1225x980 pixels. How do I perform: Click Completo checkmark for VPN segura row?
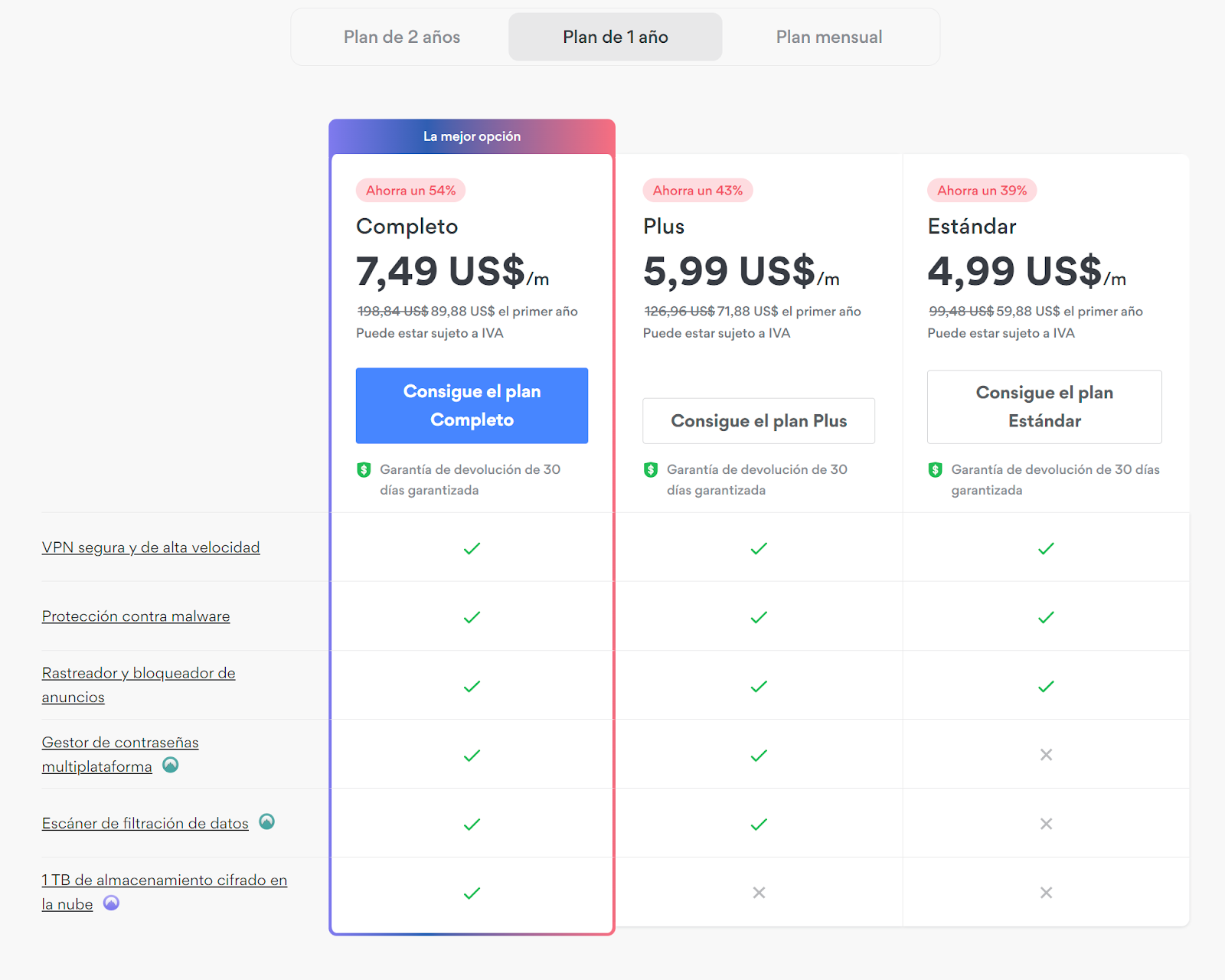coord(472,548)
